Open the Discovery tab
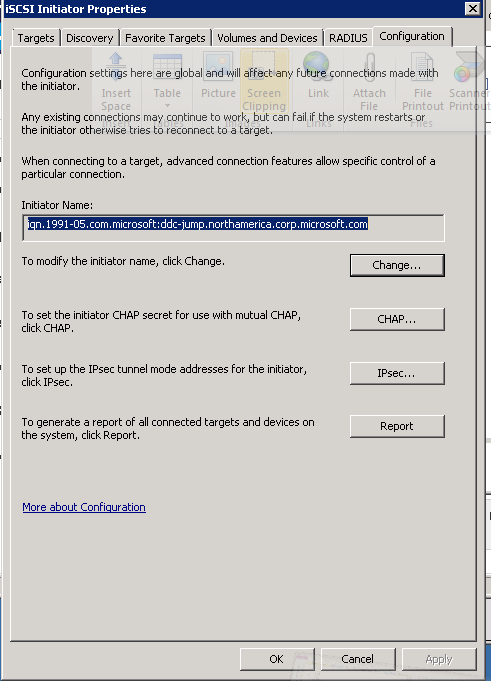This screenshot has width=491, height=681. coord(89,38)
